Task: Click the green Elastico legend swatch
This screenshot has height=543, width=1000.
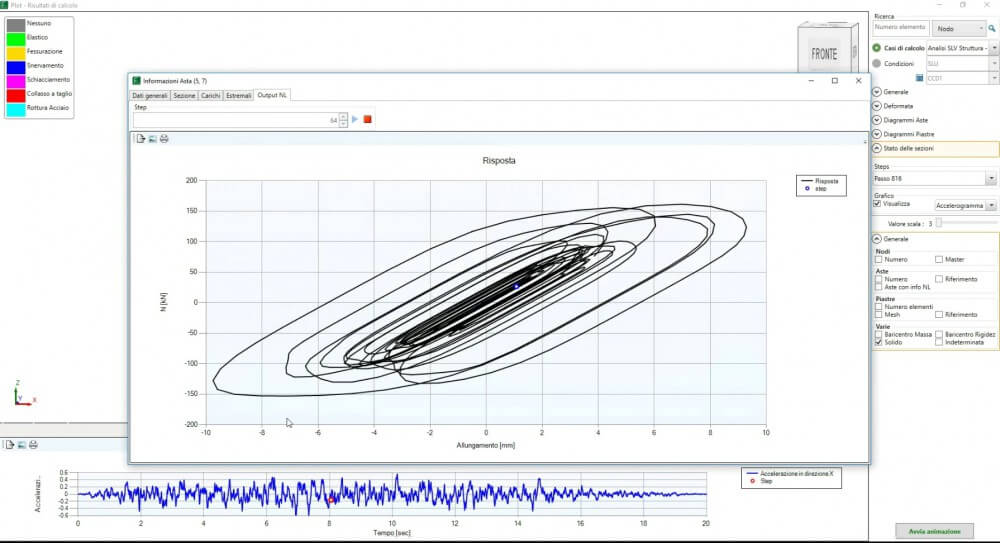Action: point(16,38)
